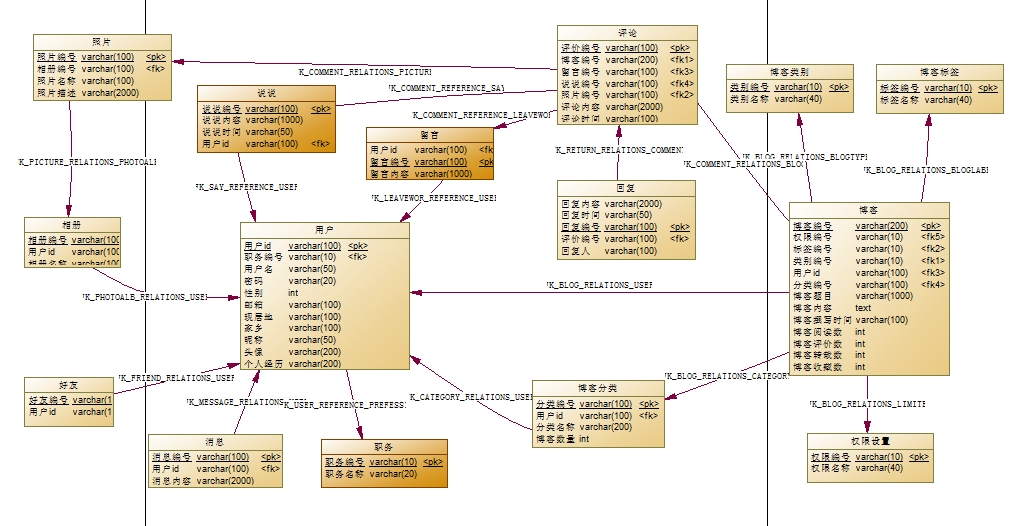1017x526 pixels.
Task: Select the 相册 table header
Action: click(72, 225)
